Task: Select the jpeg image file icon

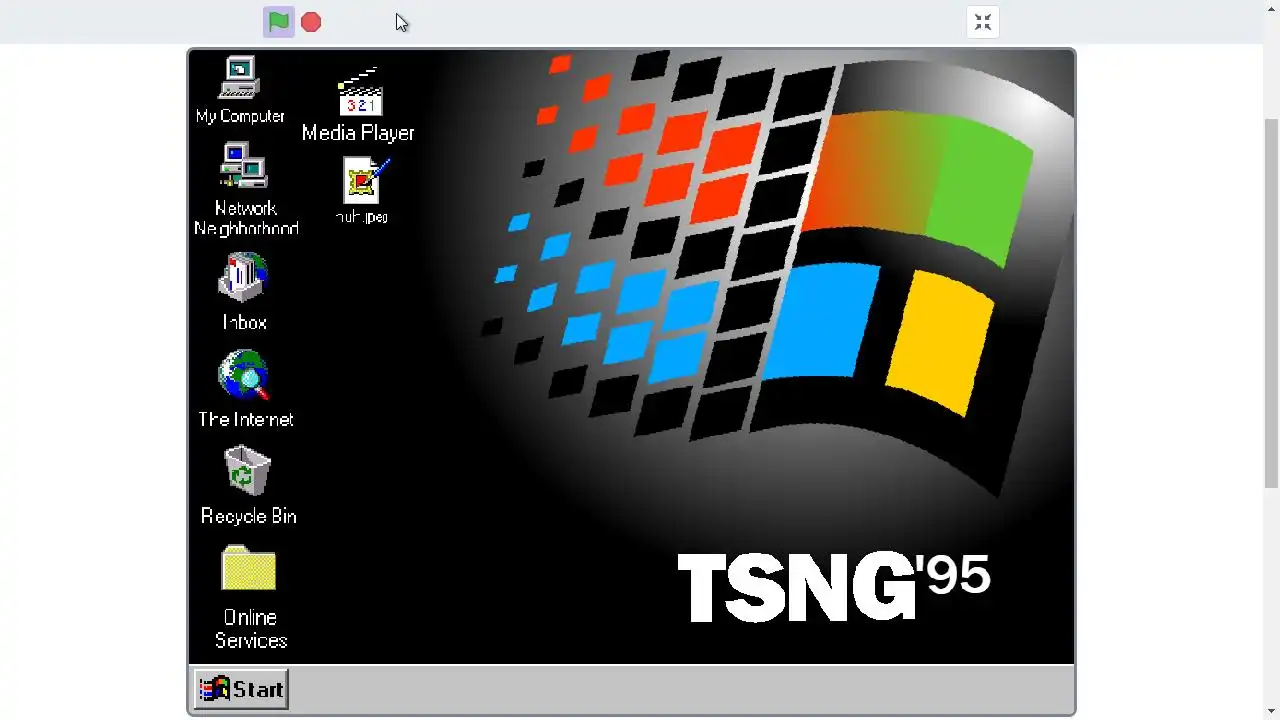Action: point(365,181)
